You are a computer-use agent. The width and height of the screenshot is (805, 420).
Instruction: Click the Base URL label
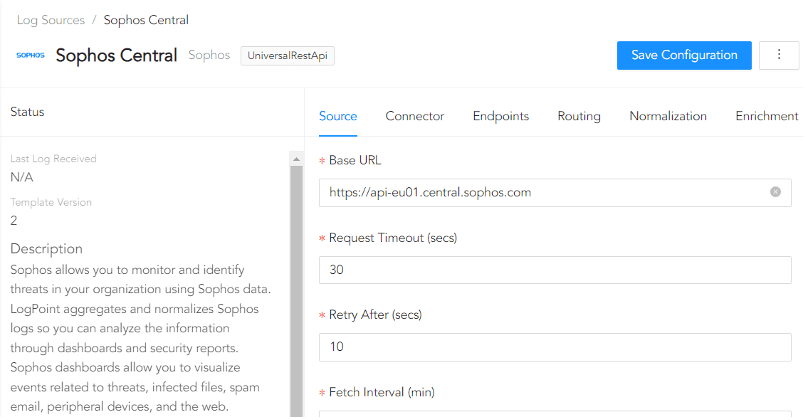355,160
